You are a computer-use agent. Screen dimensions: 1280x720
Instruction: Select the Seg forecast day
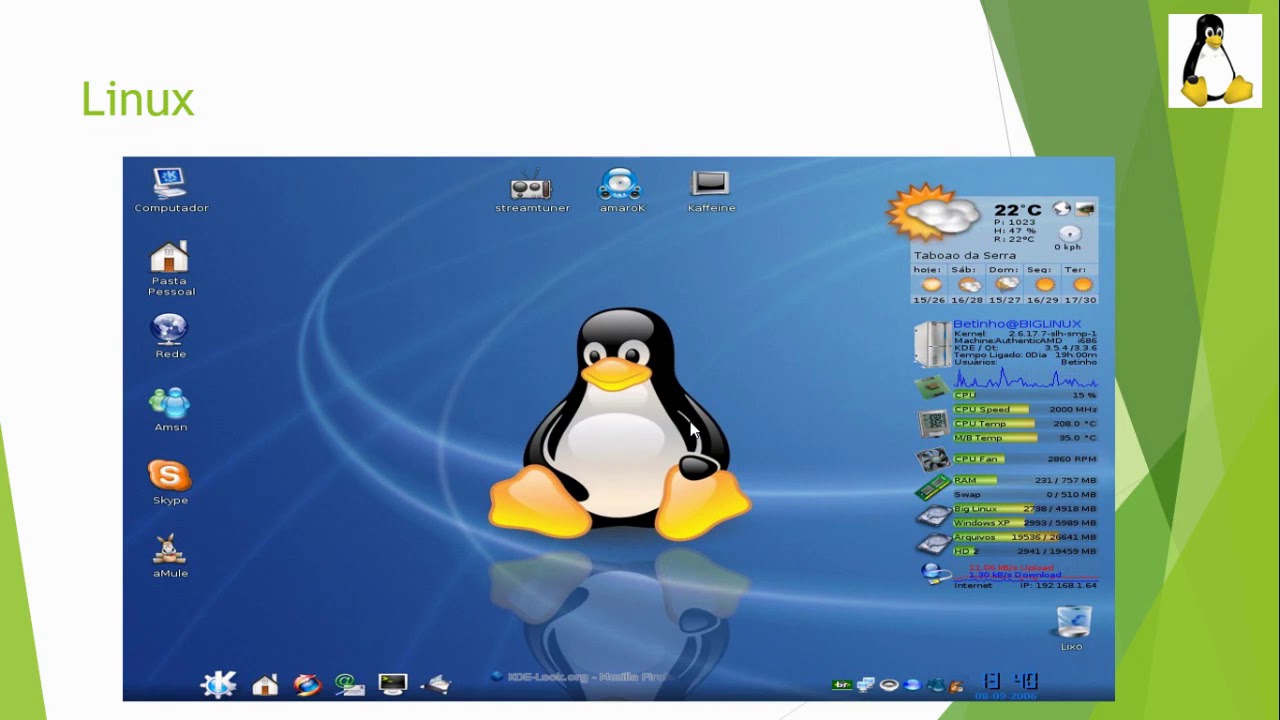coord(1042,285)
